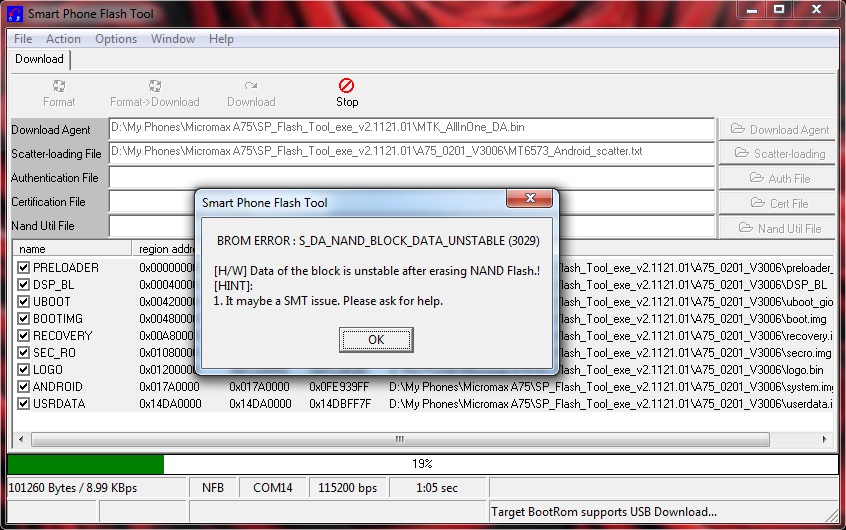This screenshot has width=846, height=530.
Task: Click the Auth File folder button
Action: point(779,178)
